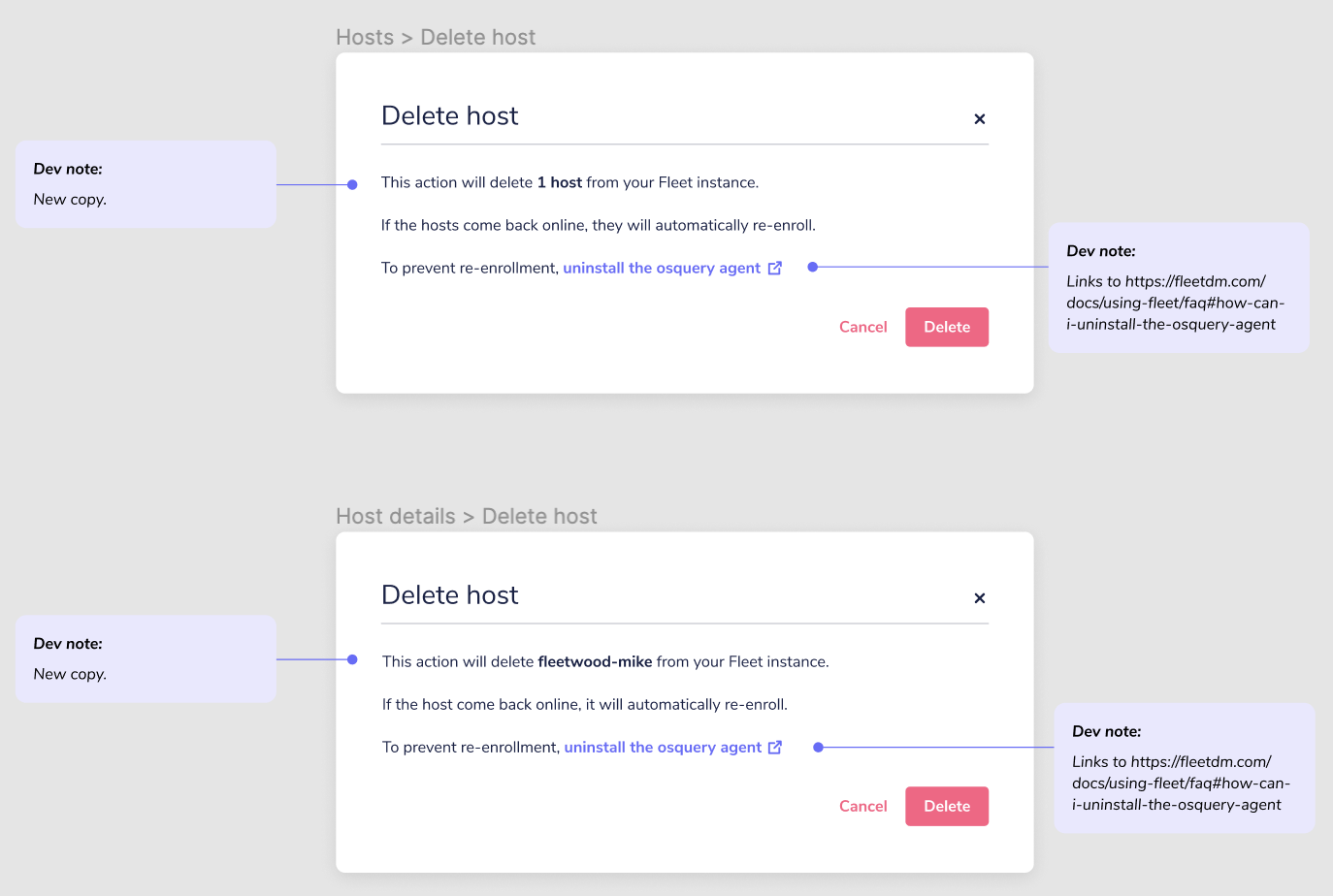Click the pink Delete button in the bottom modal
1333x896 pixels.
tap(947, 806)
